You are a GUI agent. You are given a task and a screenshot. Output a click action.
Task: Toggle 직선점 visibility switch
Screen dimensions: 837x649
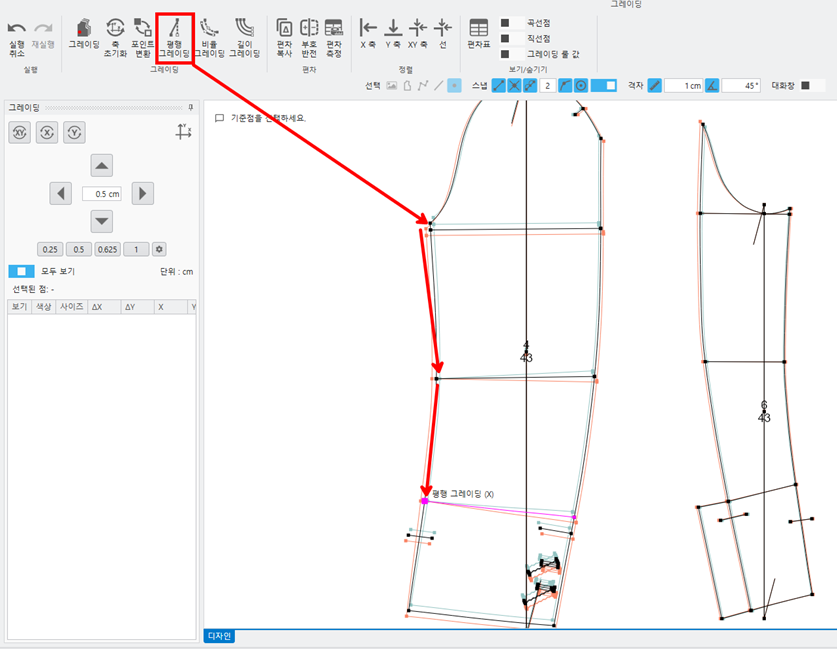pos(511,38)
